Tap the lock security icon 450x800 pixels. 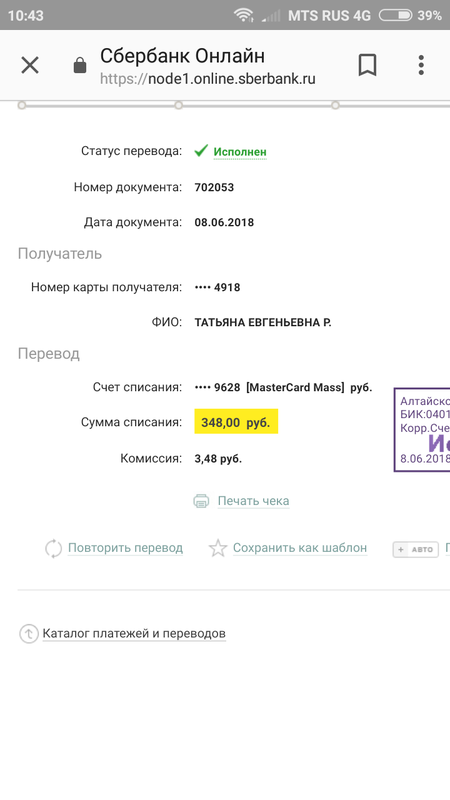[80, 65]
